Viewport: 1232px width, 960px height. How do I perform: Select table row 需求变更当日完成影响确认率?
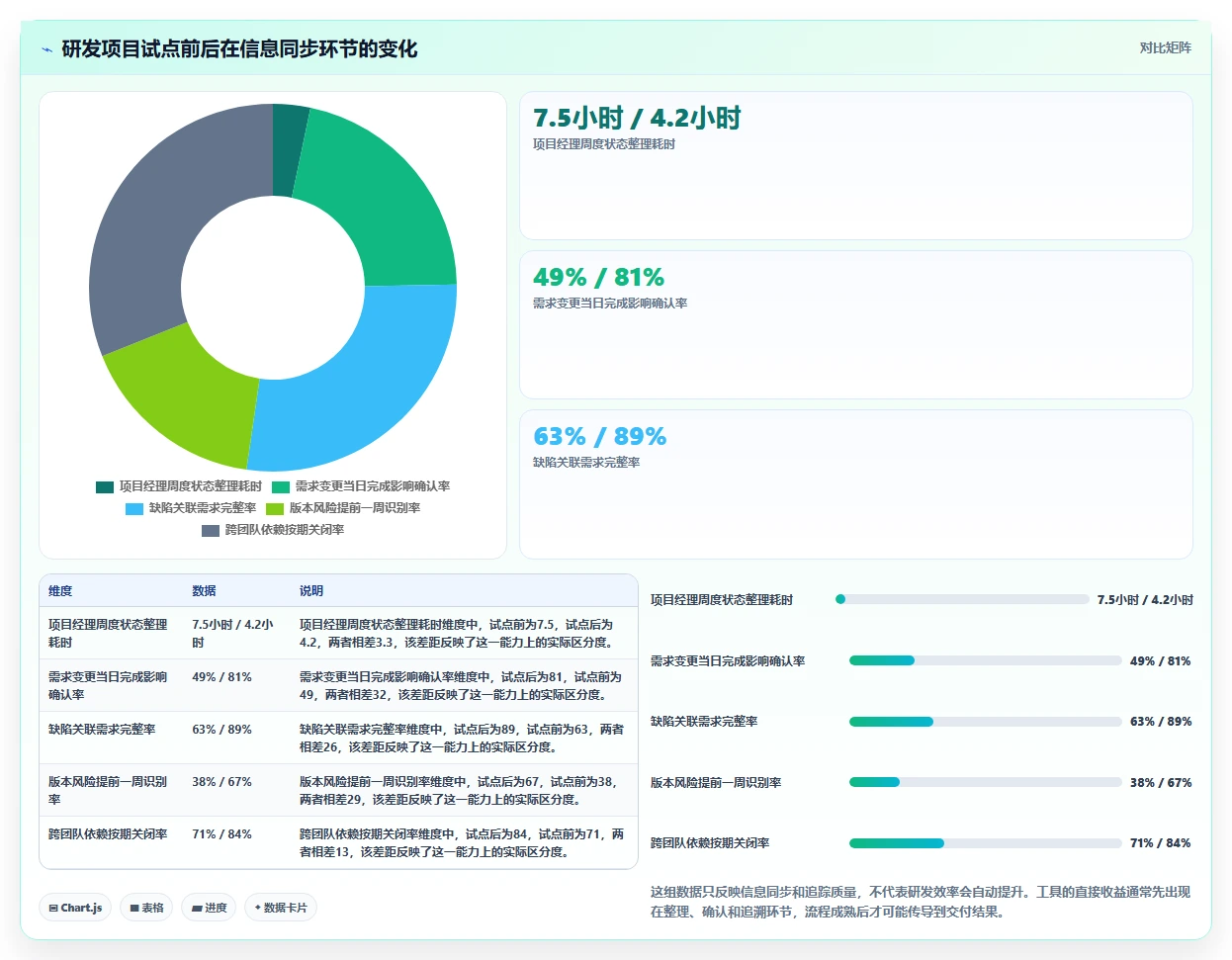339,685
